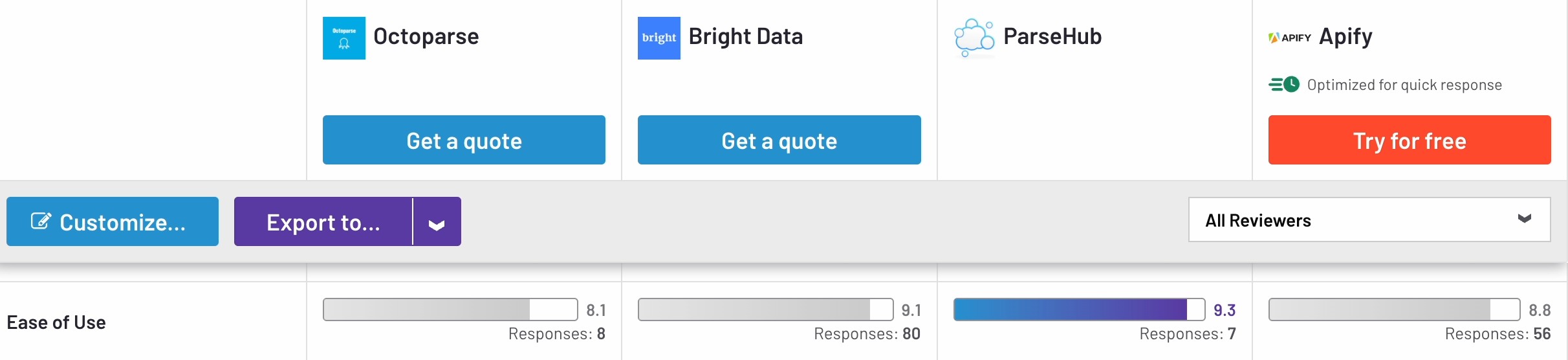Click the Customize pencil edit icon

pyautogui.click(x=41, y=221)
